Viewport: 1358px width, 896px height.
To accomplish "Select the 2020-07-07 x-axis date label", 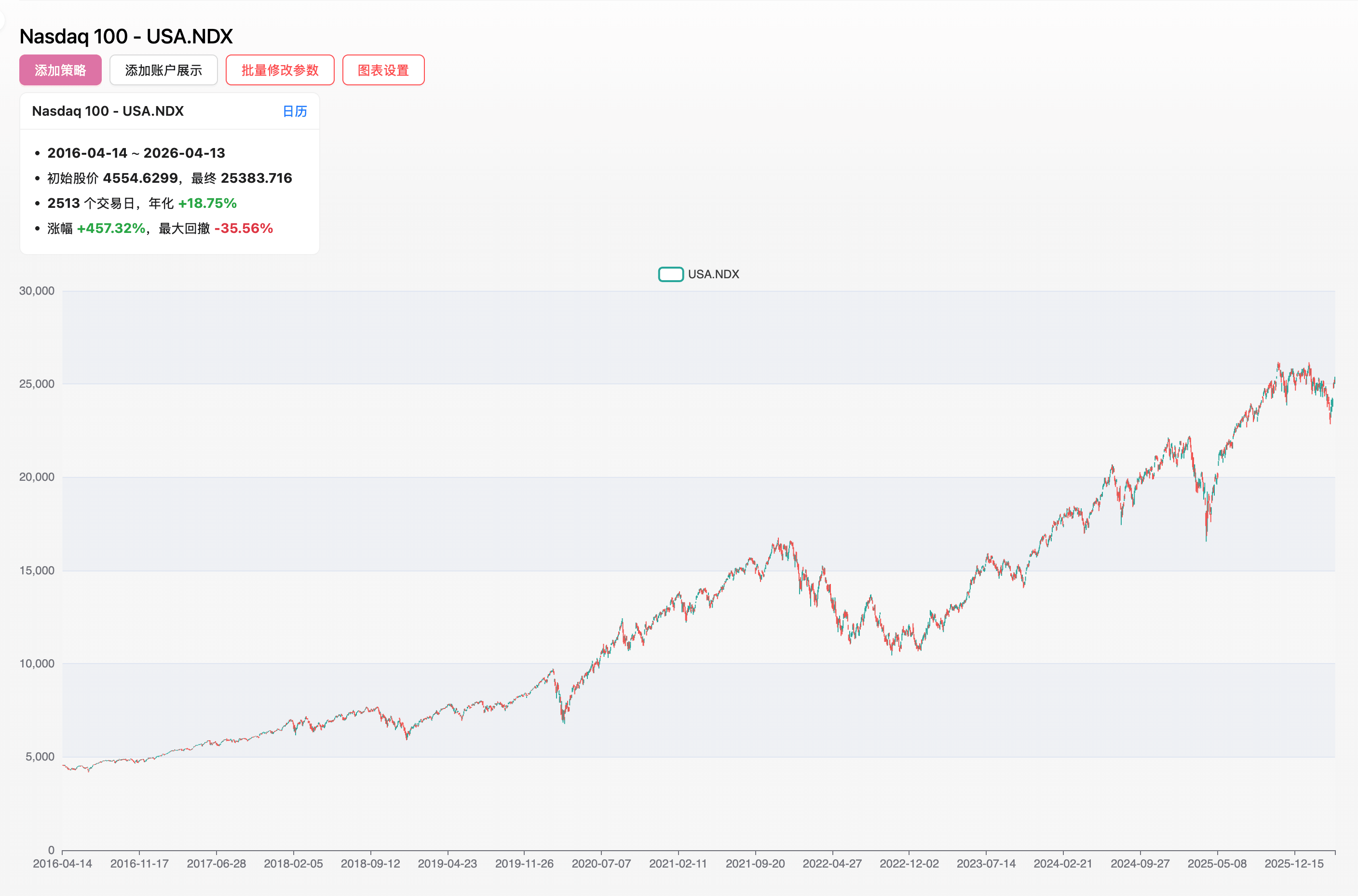I will (601, 863).
